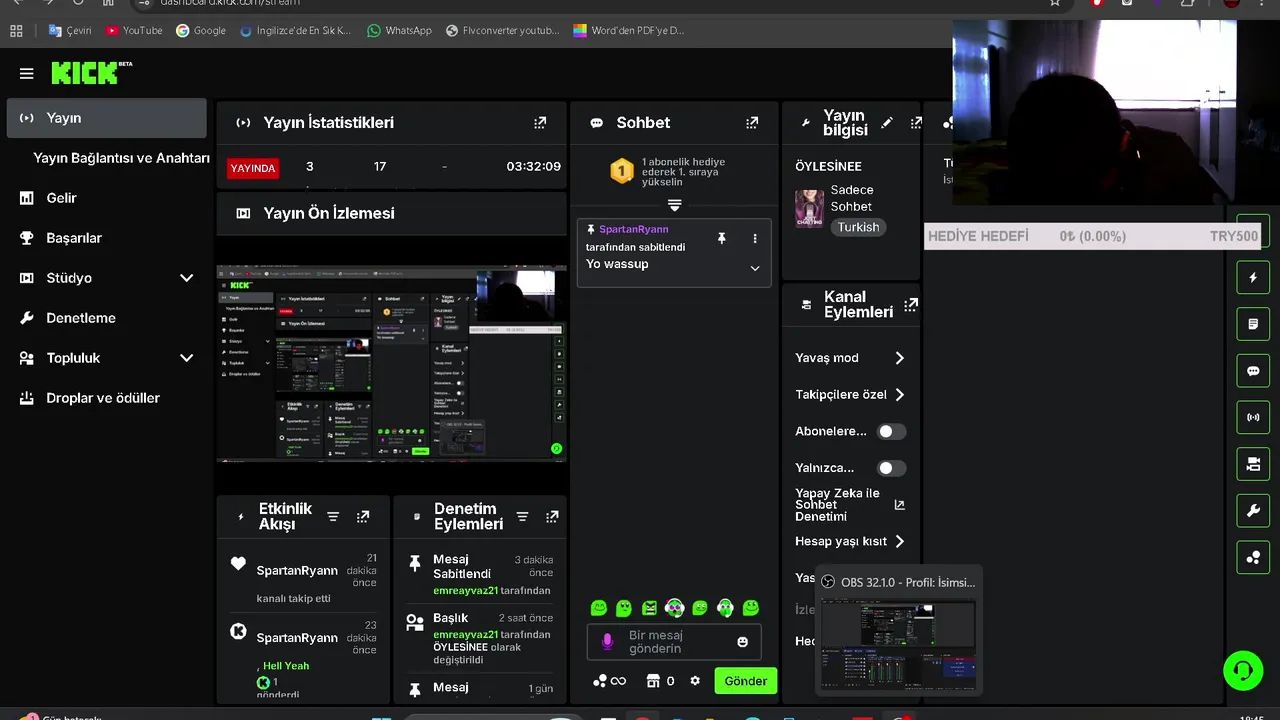Screen dimensions: 1280x720
Task: Click the 03:32:09 stream duration
Action: coord(533,167)
